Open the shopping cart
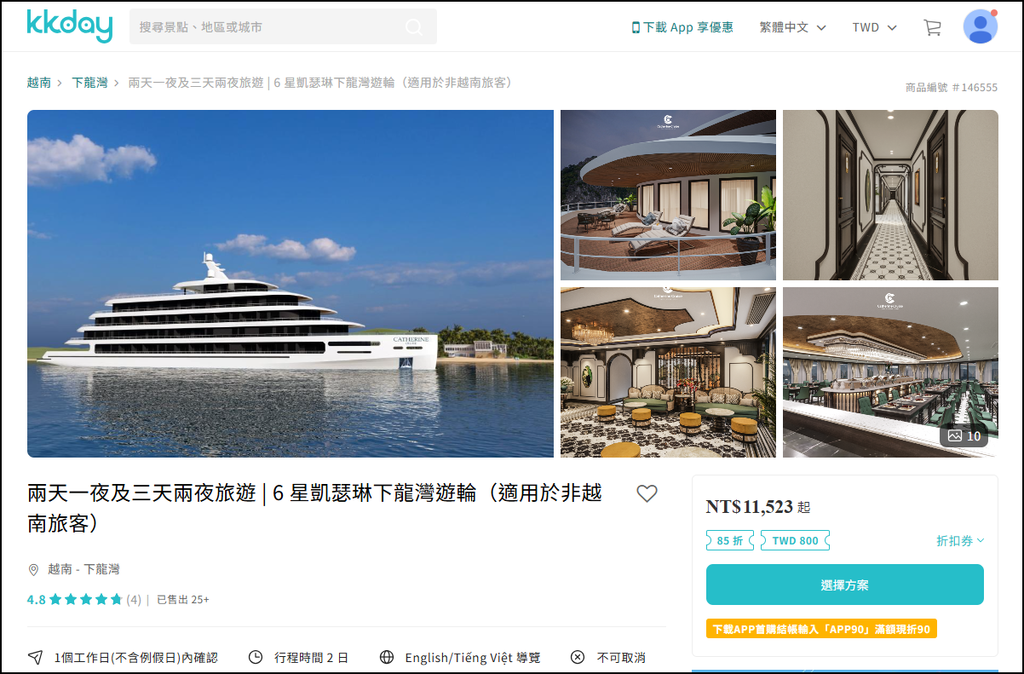Viewport: 1024px width, 674px height. pyautogui.click(x=932, y=27)
